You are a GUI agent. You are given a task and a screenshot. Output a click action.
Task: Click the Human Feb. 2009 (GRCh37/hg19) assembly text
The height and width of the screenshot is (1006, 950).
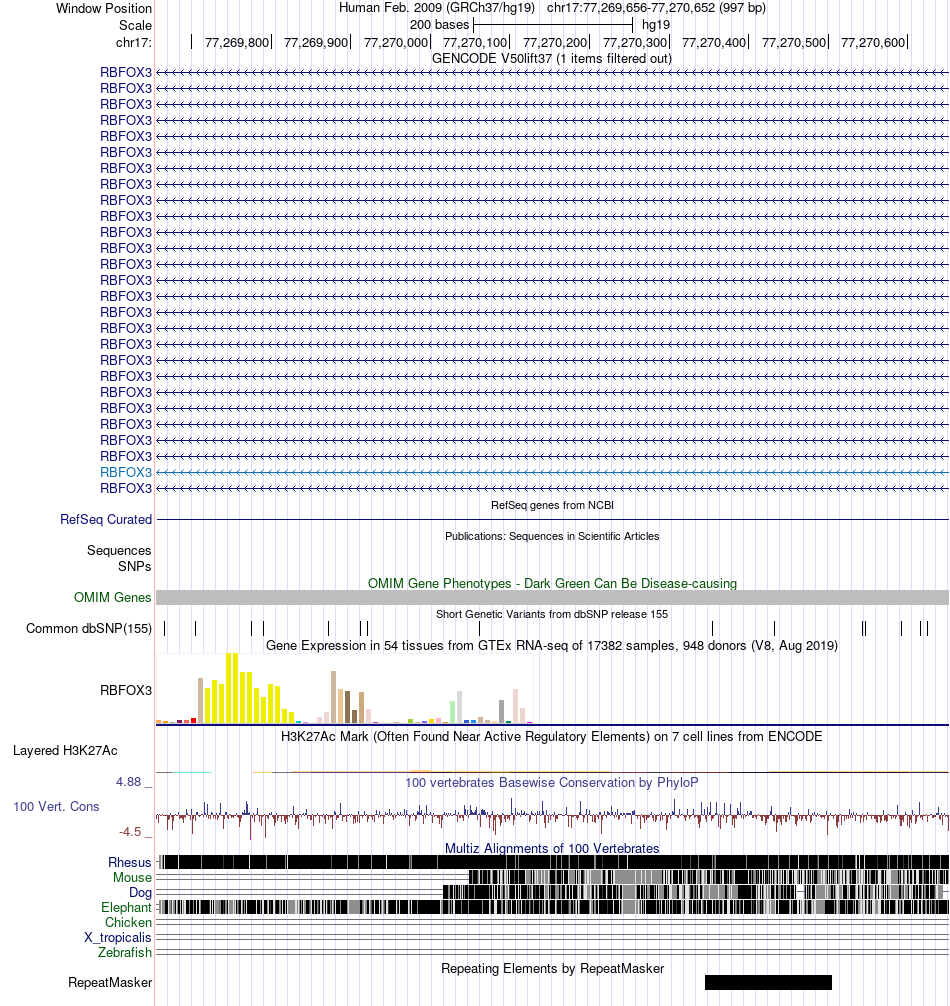pos(437,8)
